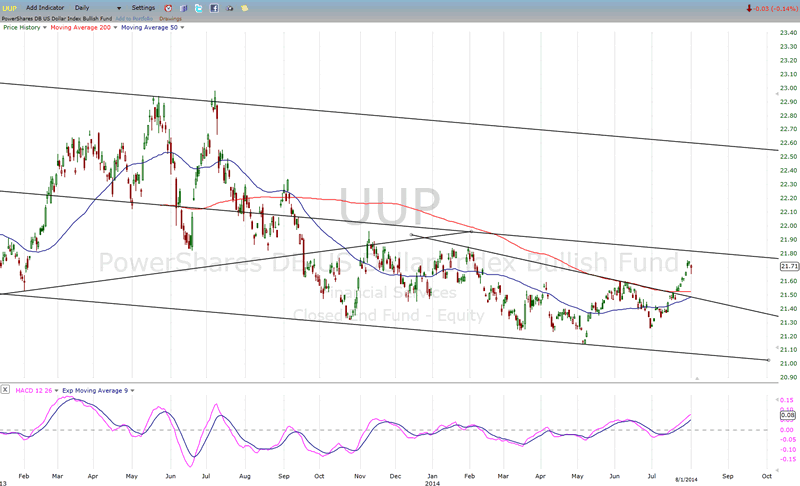Expand the MACD 12 26 dropdown

coord(56,391)
